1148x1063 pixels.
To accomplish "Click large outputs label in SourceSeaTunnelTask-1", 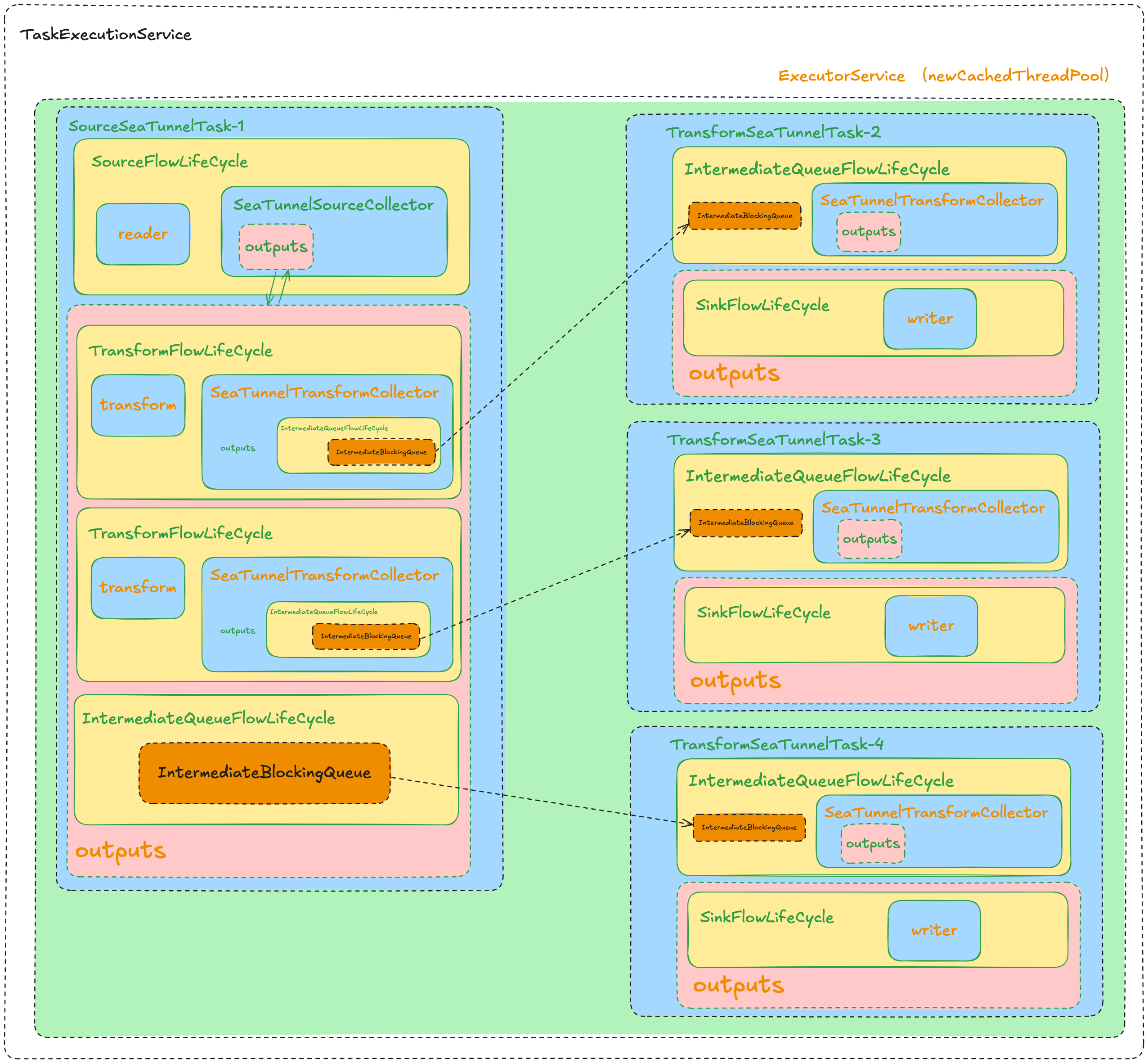I will click(x=121, y=850).
